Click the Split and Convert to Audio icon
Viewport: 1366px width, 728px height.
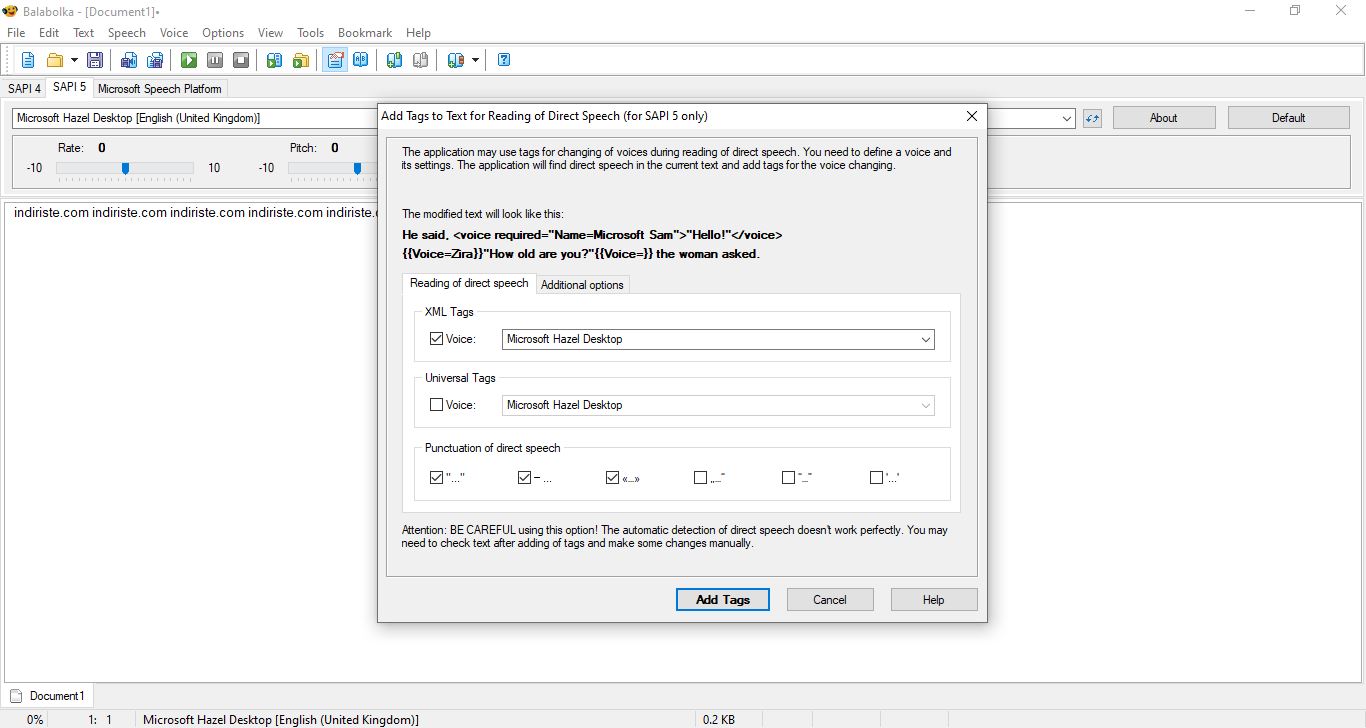pos(155,60)
